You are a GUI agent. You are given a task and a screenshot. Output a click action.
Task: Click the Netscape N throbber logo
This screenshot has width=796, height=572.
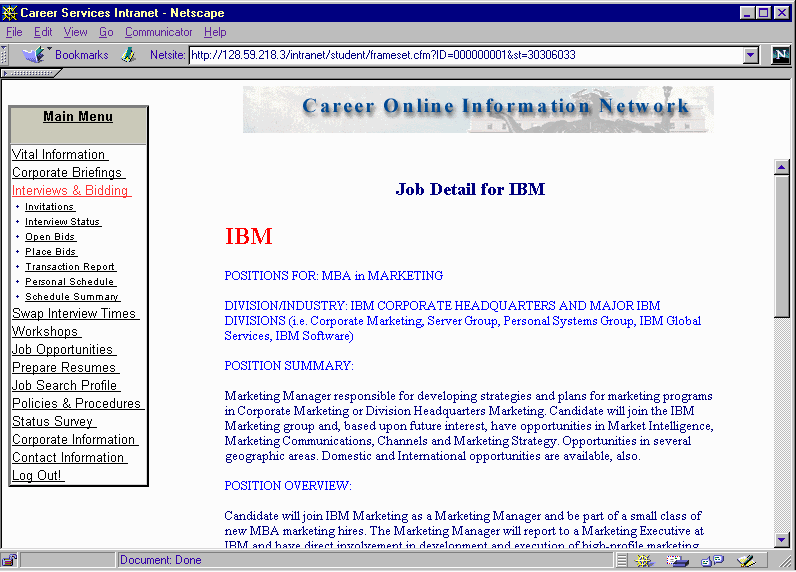pos(781,55)
